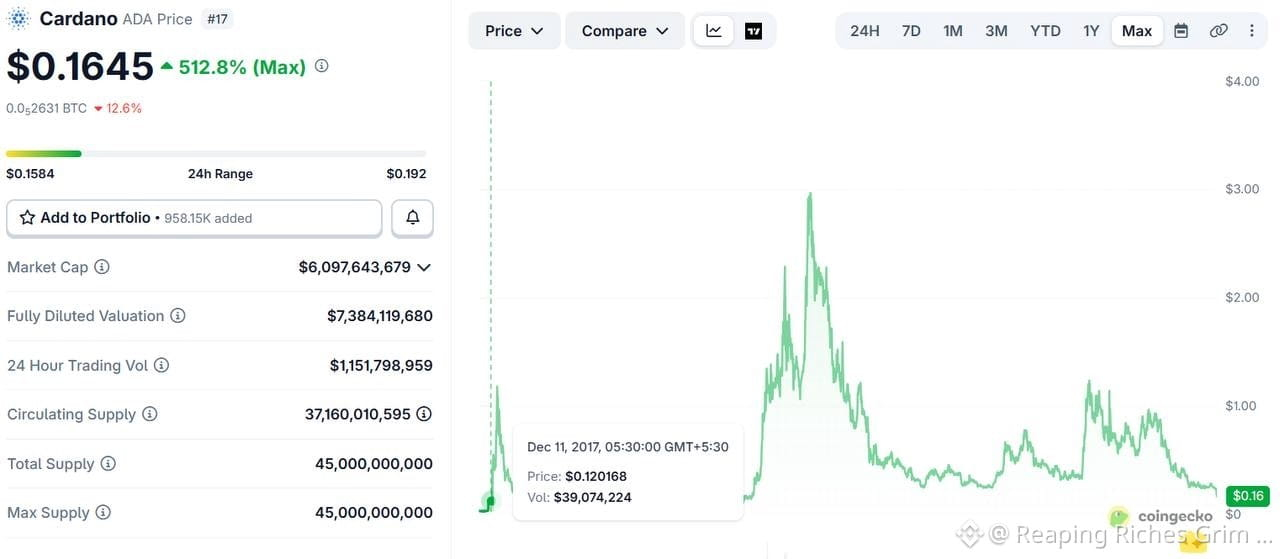The image size is (1280, 559).
Task: Click the $0.1584 range low value
Action: (x=30, y=173)
